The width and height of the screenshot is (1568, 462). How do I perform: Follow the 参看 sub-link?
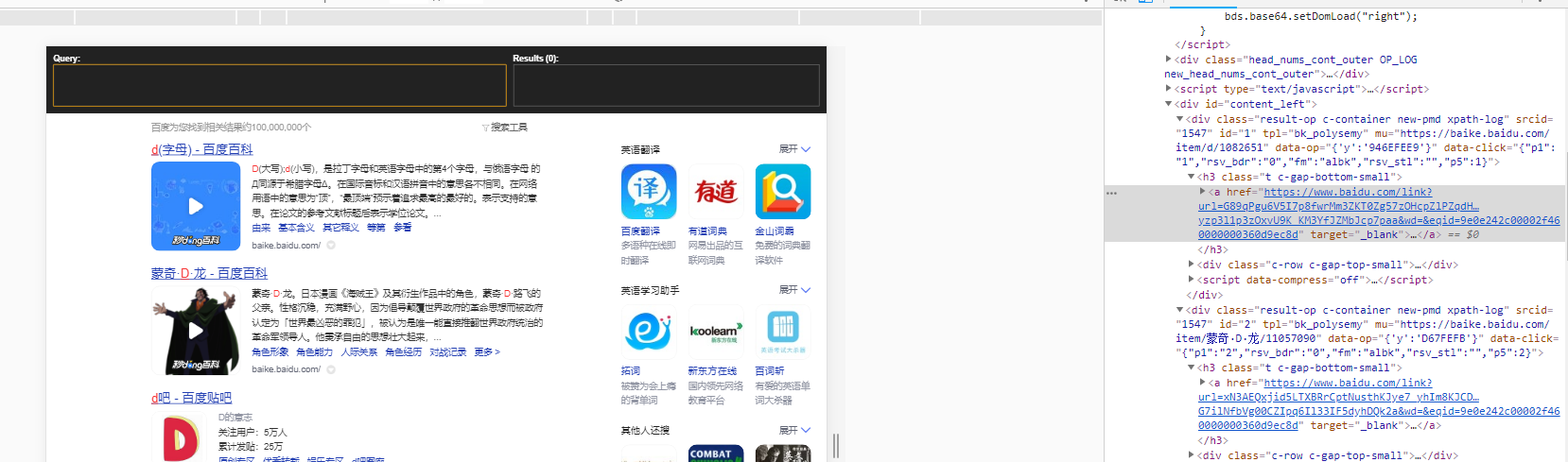(x=403, y=228)
